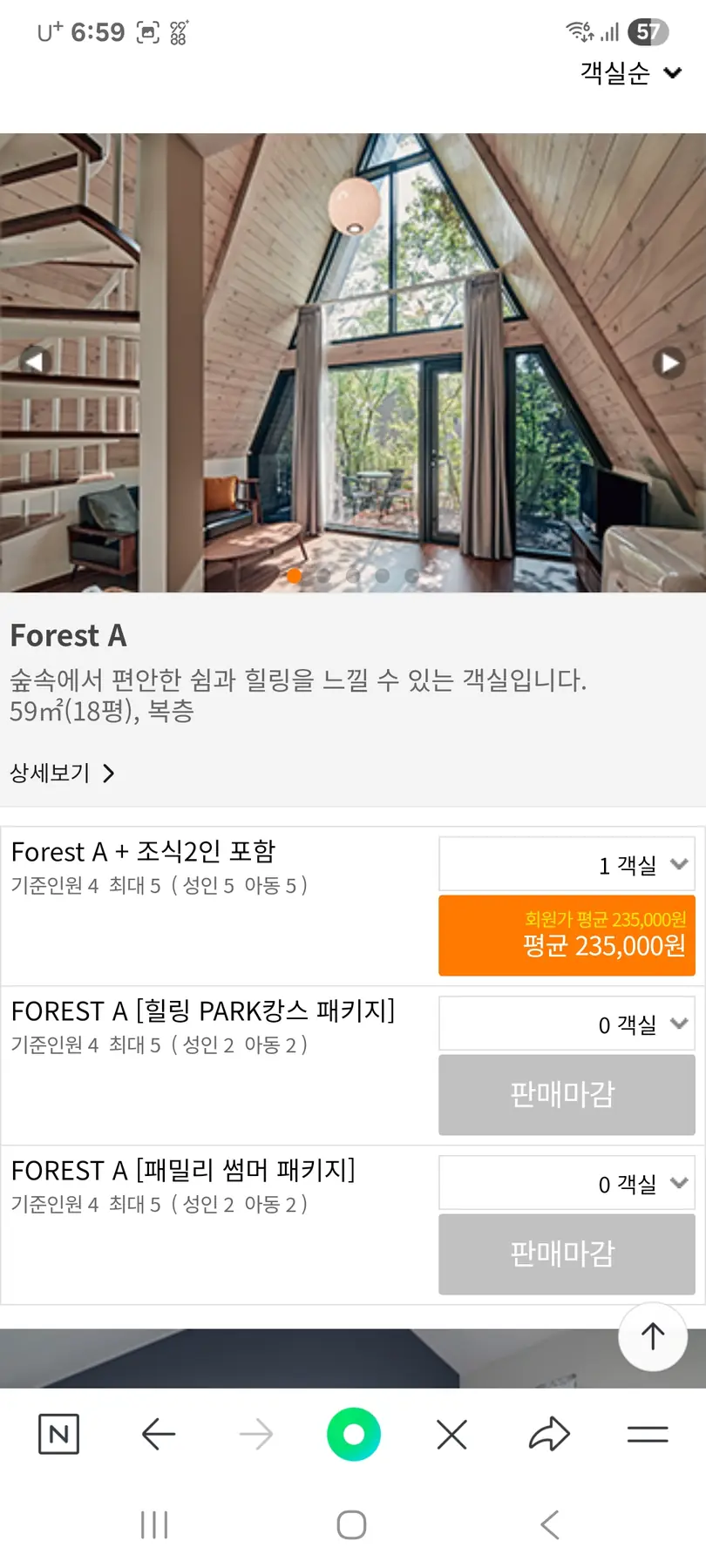Open room count dropdown for 조식2인 포함

point(567,864)
